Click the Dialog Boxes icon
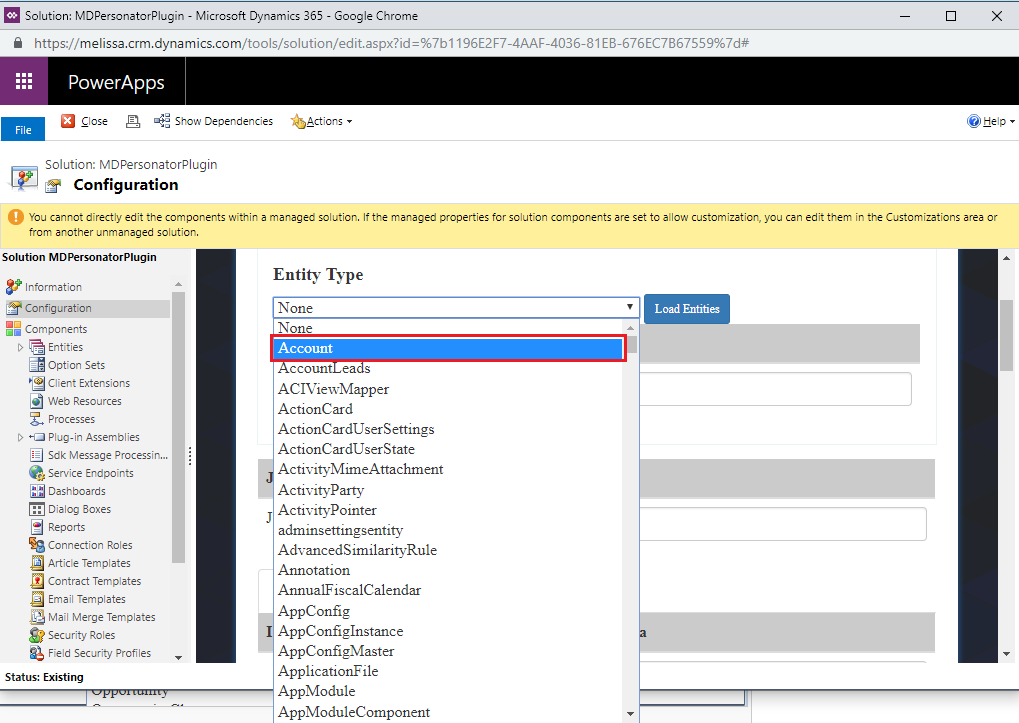 click(x=37, y=509)
